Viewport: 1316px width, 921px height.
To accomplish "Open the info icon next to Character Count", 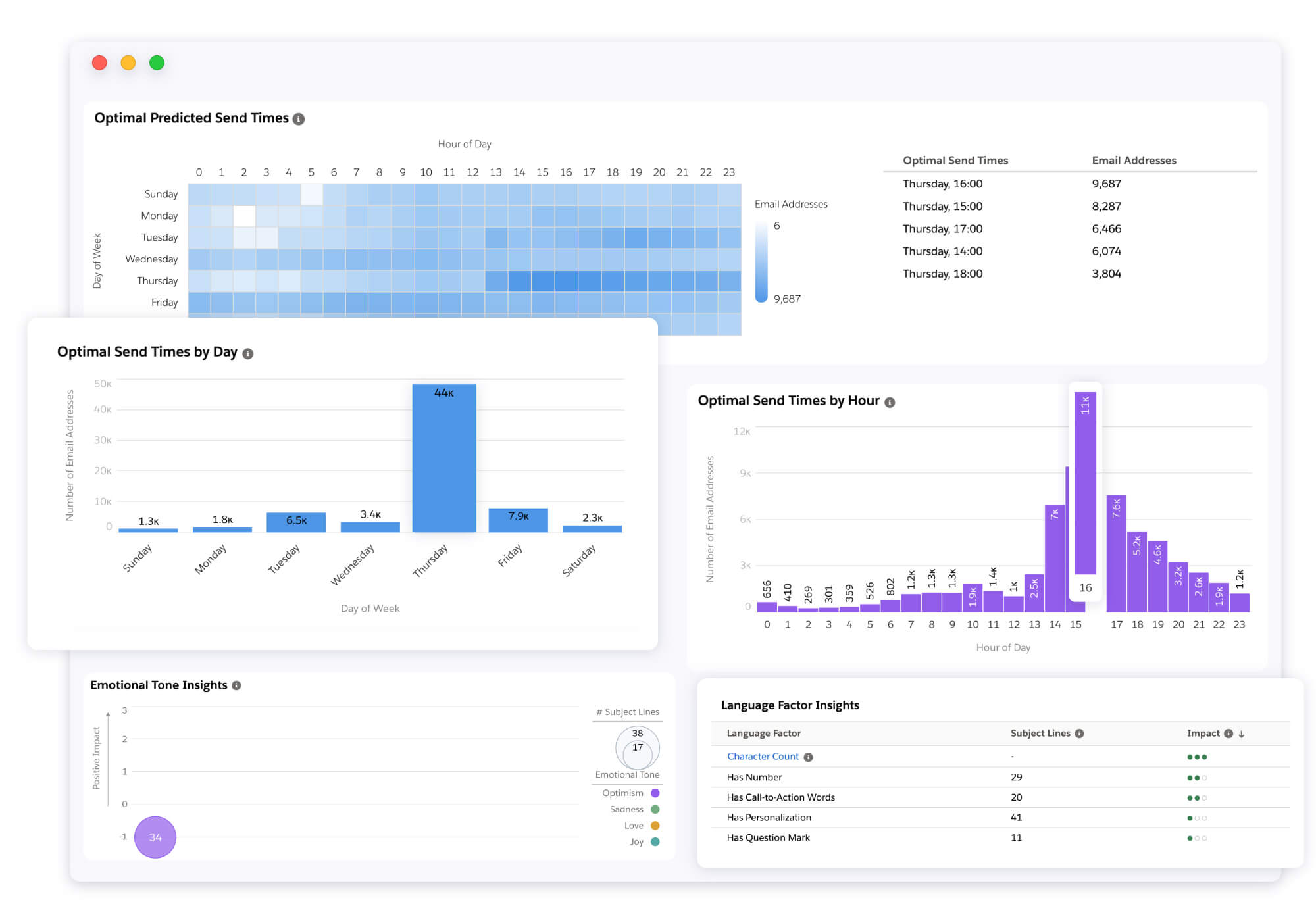I will (809, 757).
